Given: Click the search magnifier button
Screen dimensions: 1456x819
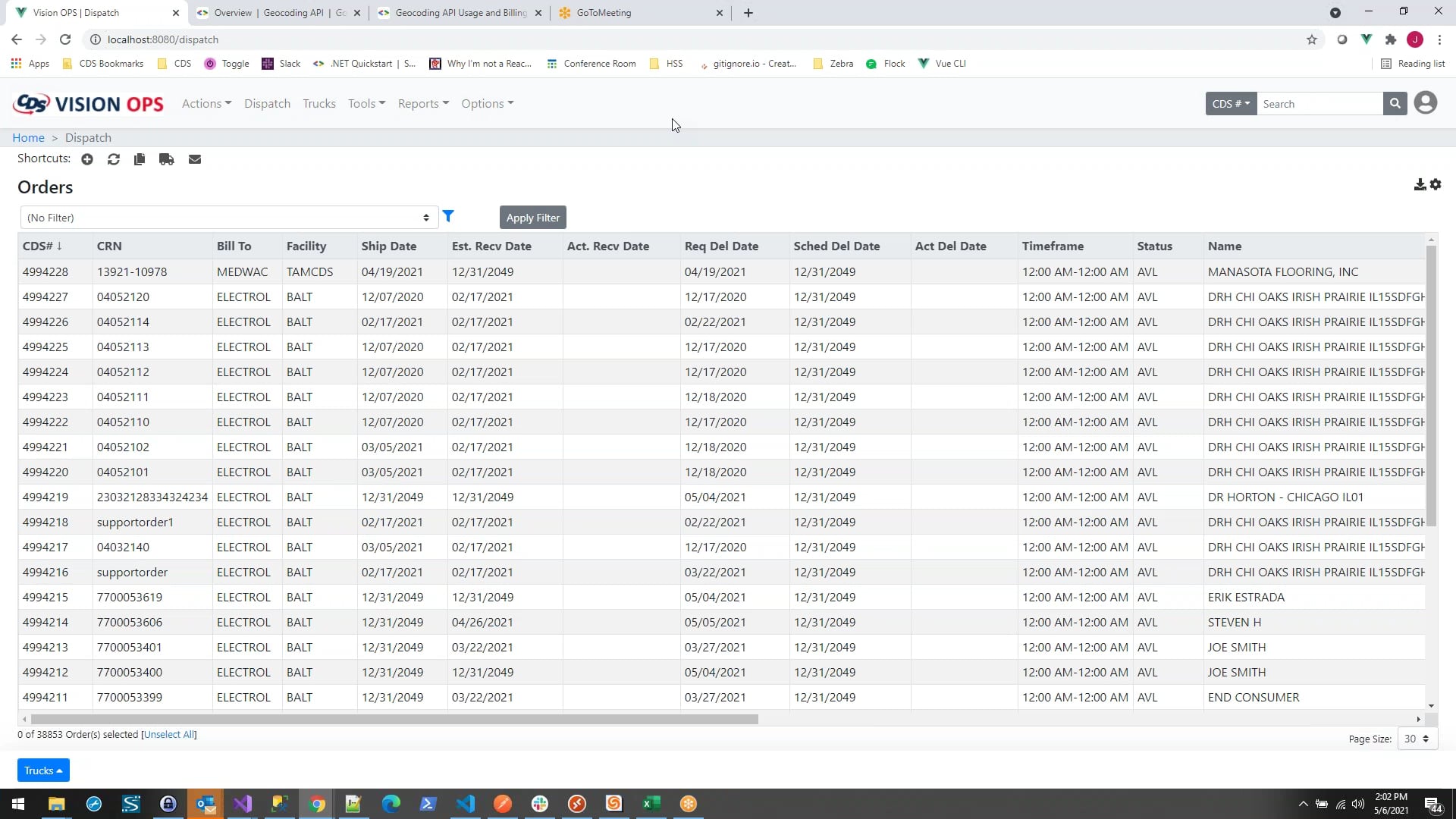Looking at the screenshot, I should click(x=1395, y=104).
